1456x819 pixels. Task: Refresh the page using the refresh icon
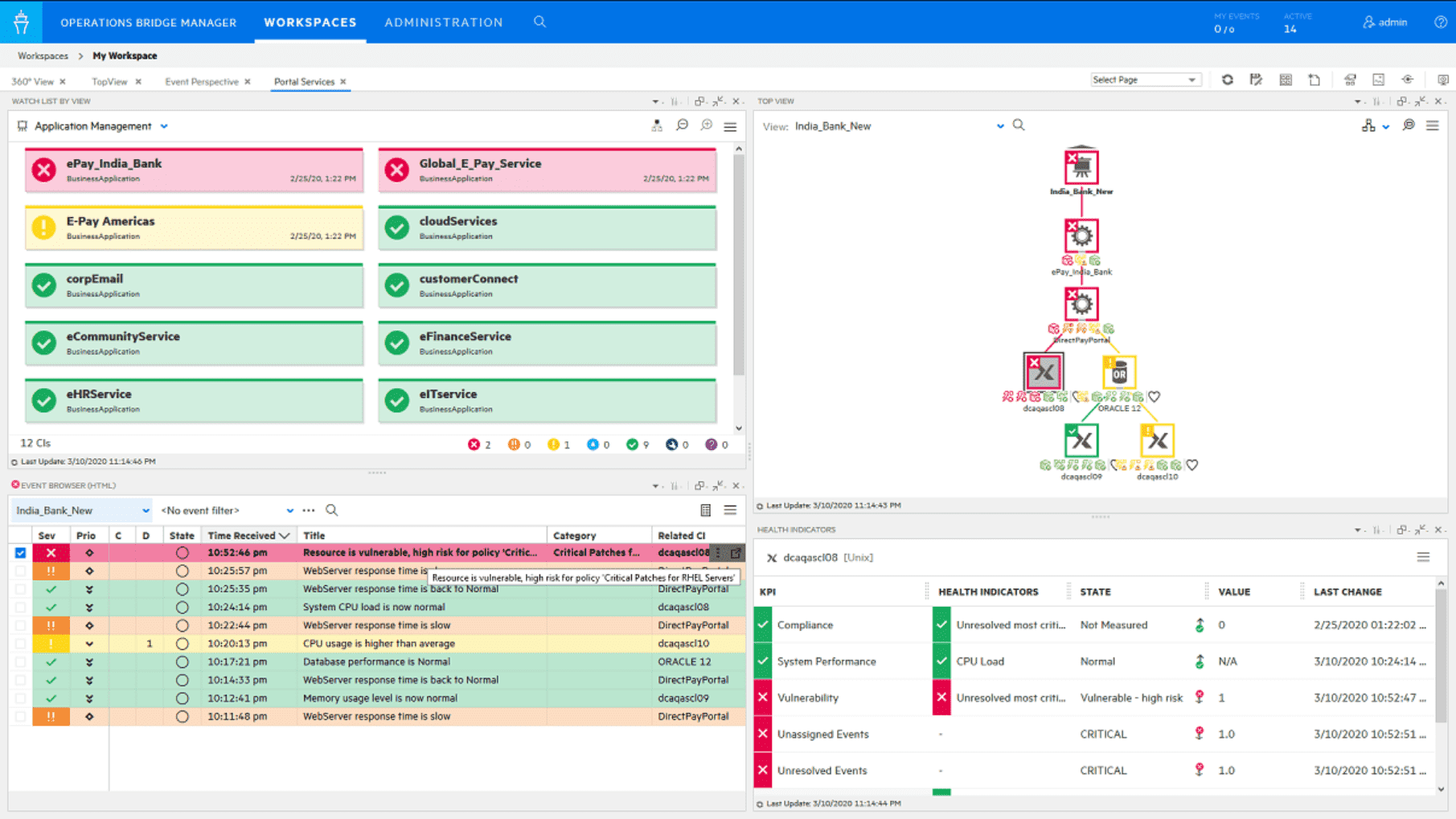pos(1228,80)
